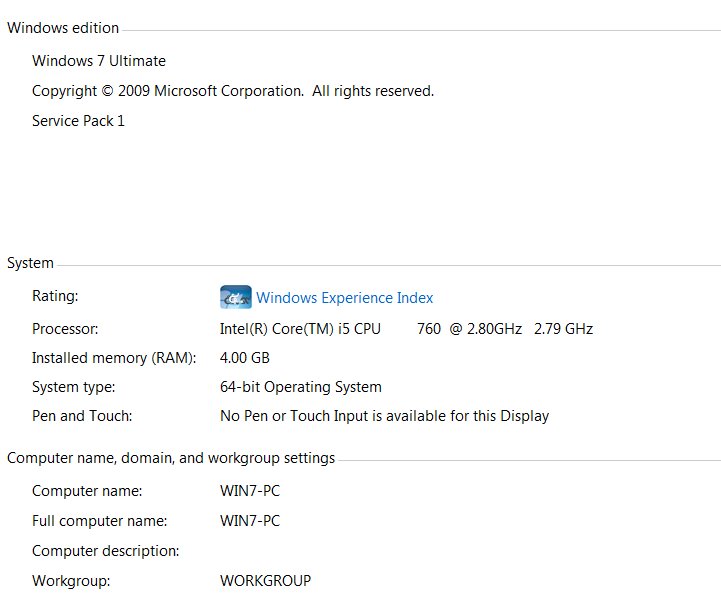Click 'Computer name, domain, and workgroup settings' heading
The width and height of the screenshot is (721, 596).
(x=171, y=458)
